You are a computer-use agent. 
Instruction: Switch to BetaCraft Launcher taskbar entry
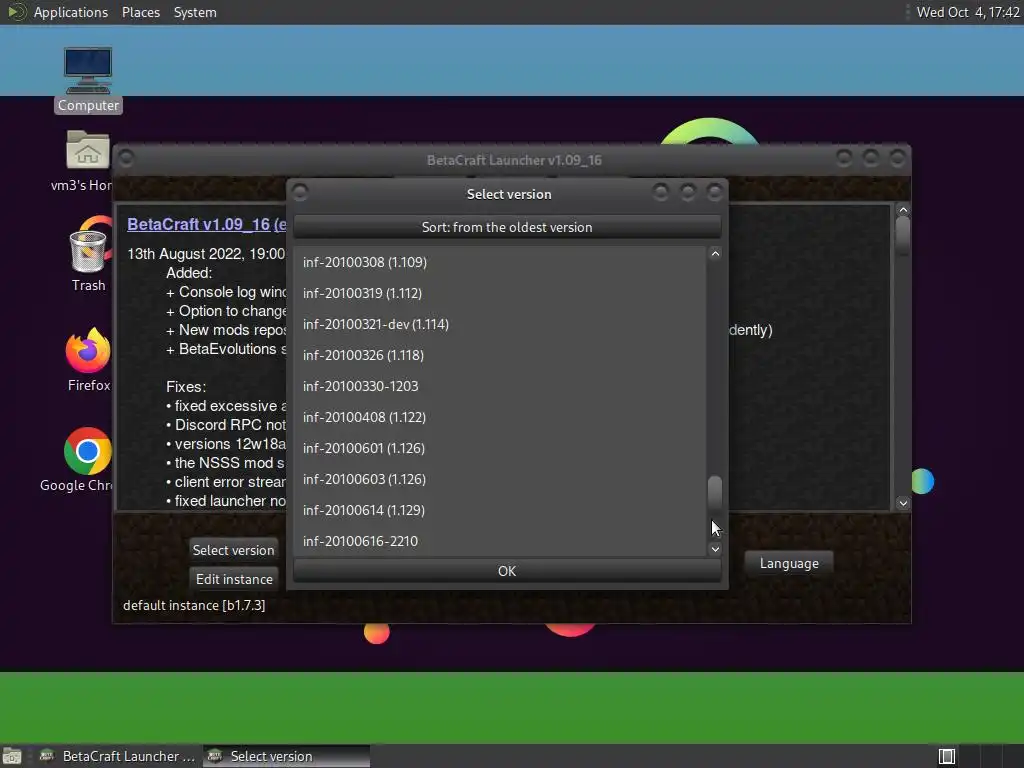coord(118,756)
